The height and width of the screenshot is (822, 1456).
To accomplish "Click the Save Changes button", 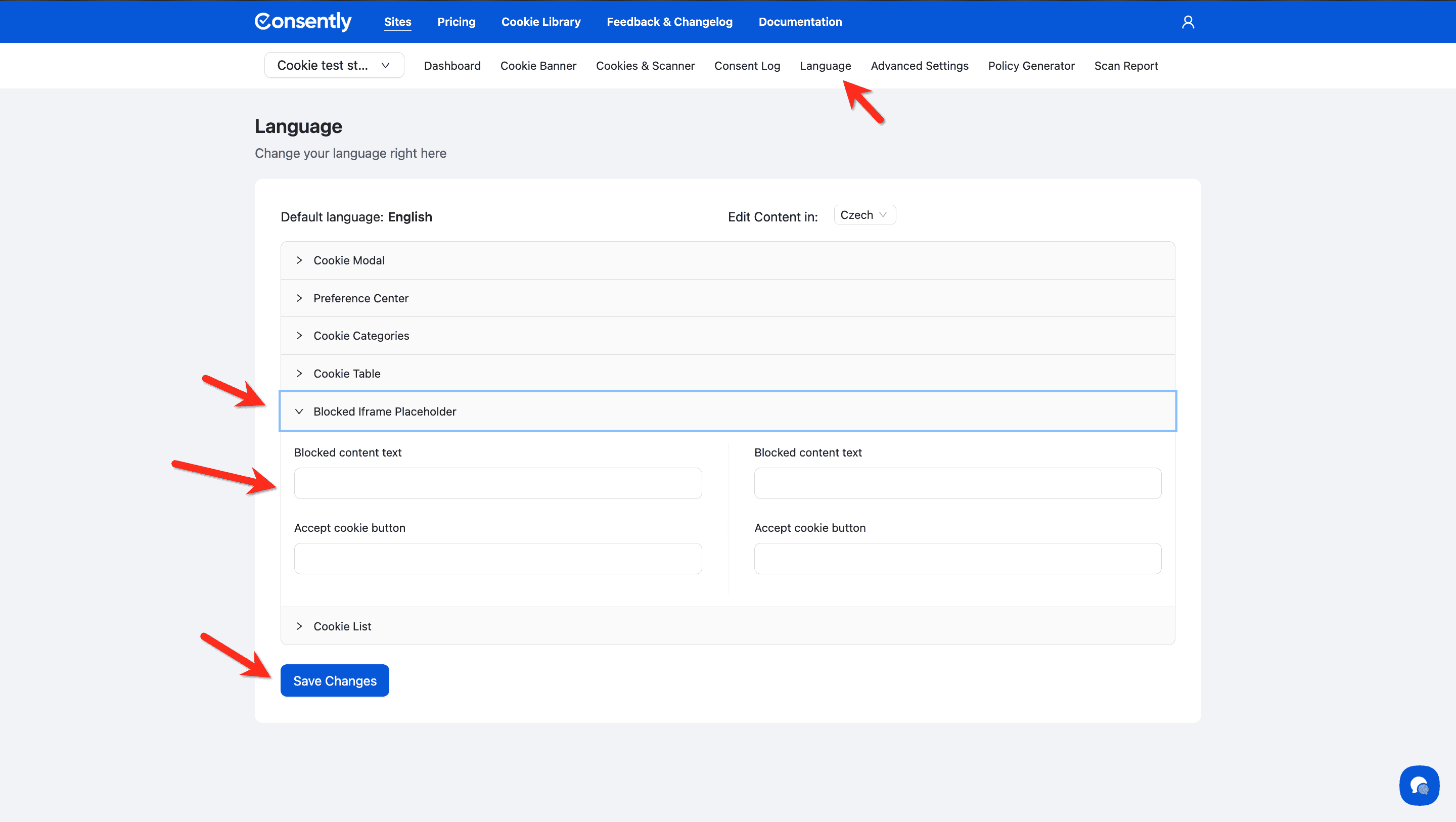I will (x=335, y=680).
